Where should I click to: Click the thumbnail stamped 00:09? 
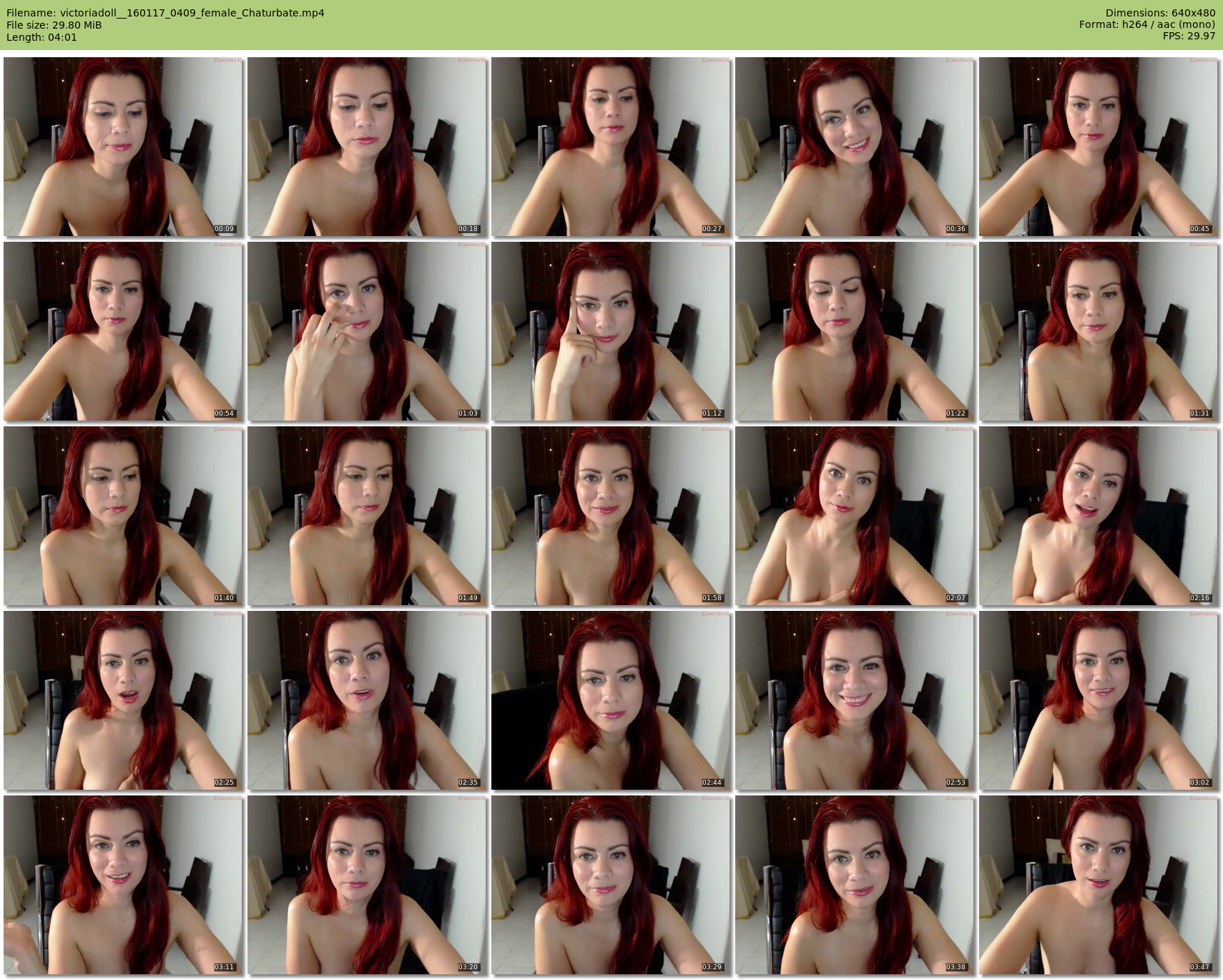pos(123,147)
